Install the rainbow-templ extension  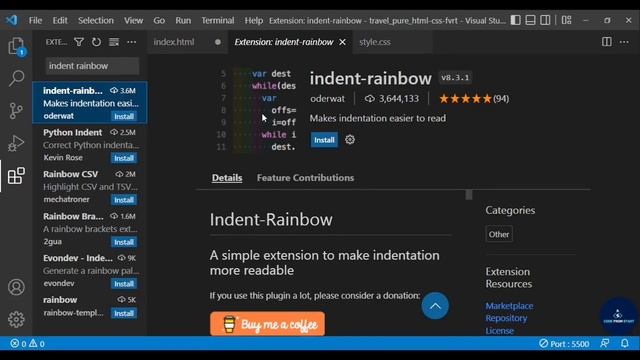[124, 313]
